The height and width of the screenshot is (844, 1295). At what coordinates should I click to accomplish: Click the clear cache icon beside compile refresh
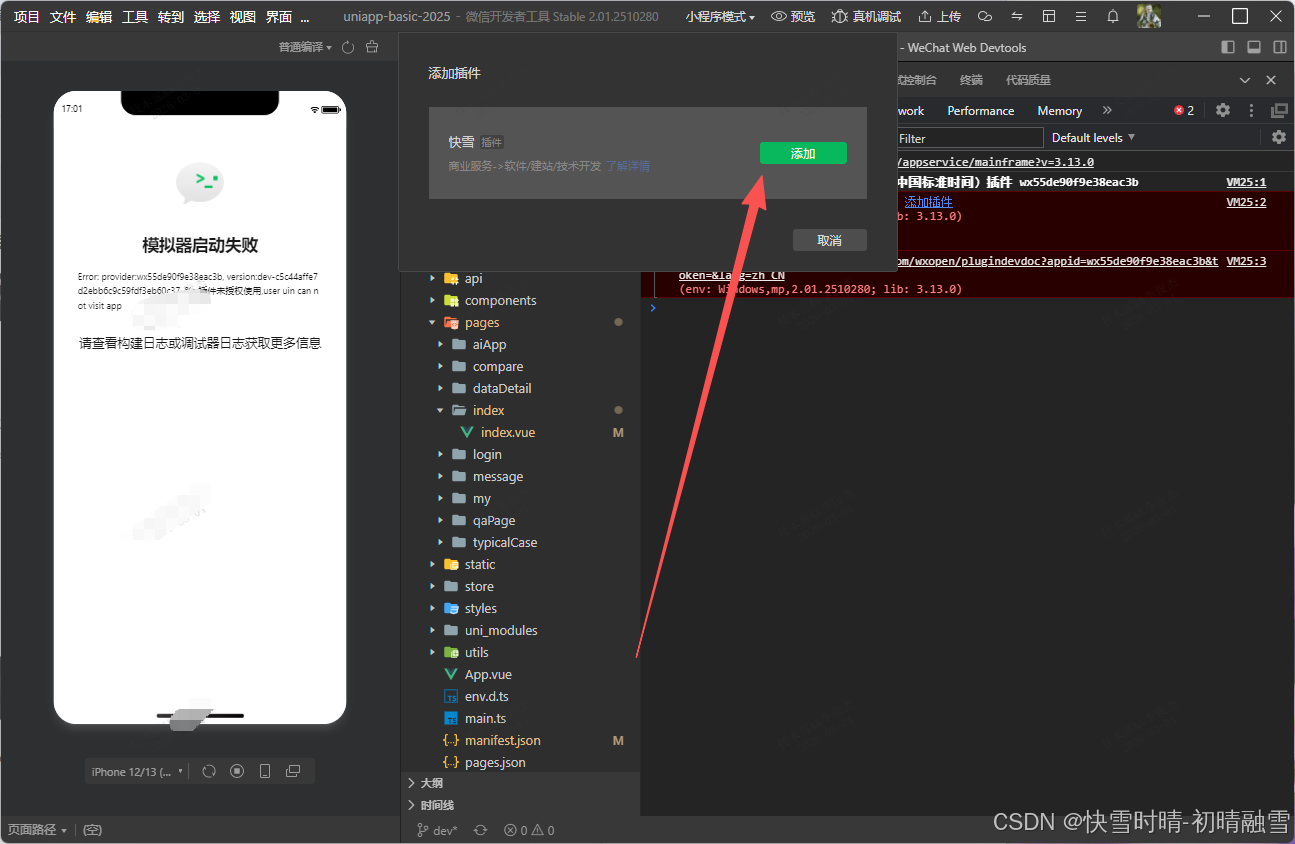point(372,47)
